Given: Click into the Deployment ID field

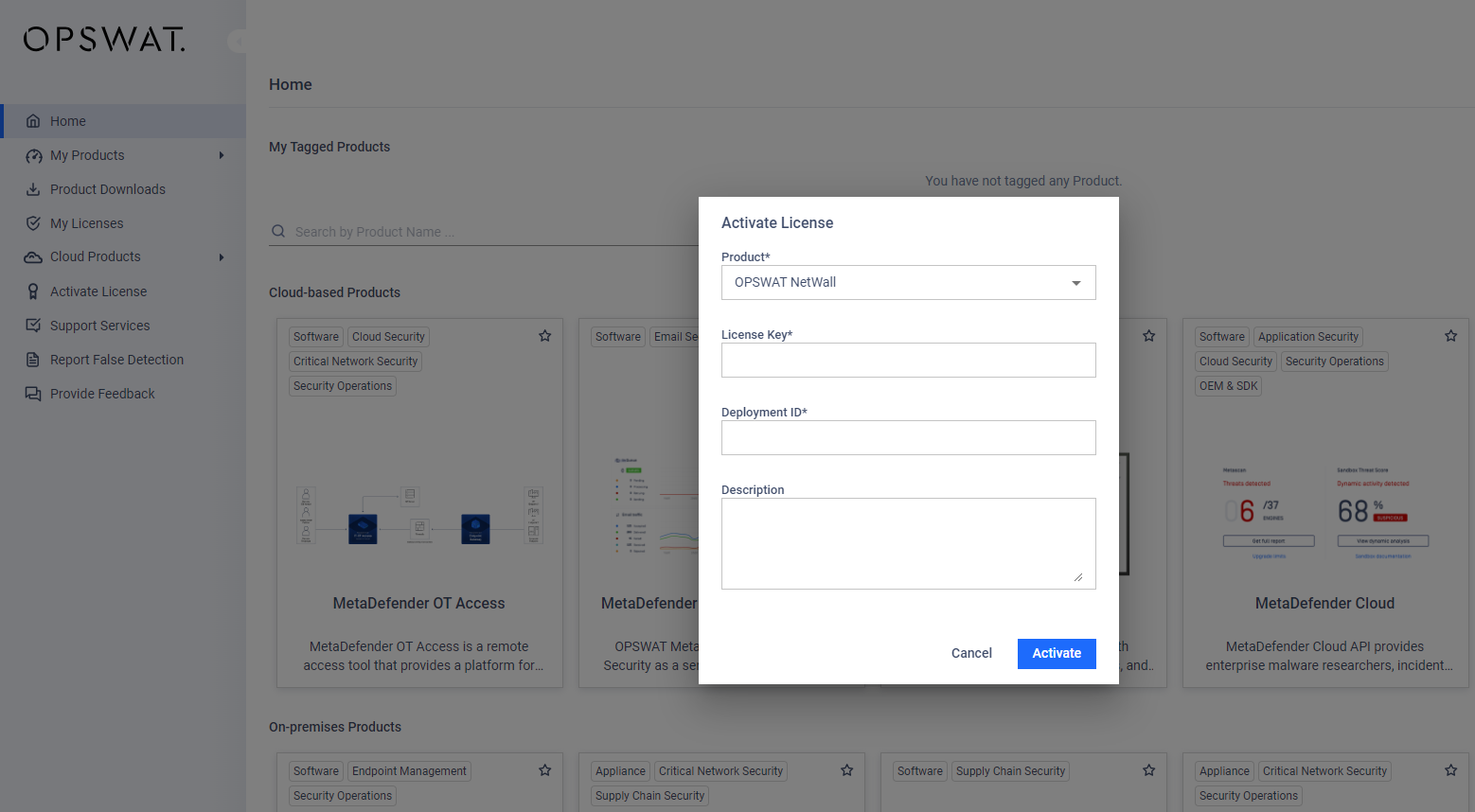Looking at the screenshot, I should (x=909, y=437).
